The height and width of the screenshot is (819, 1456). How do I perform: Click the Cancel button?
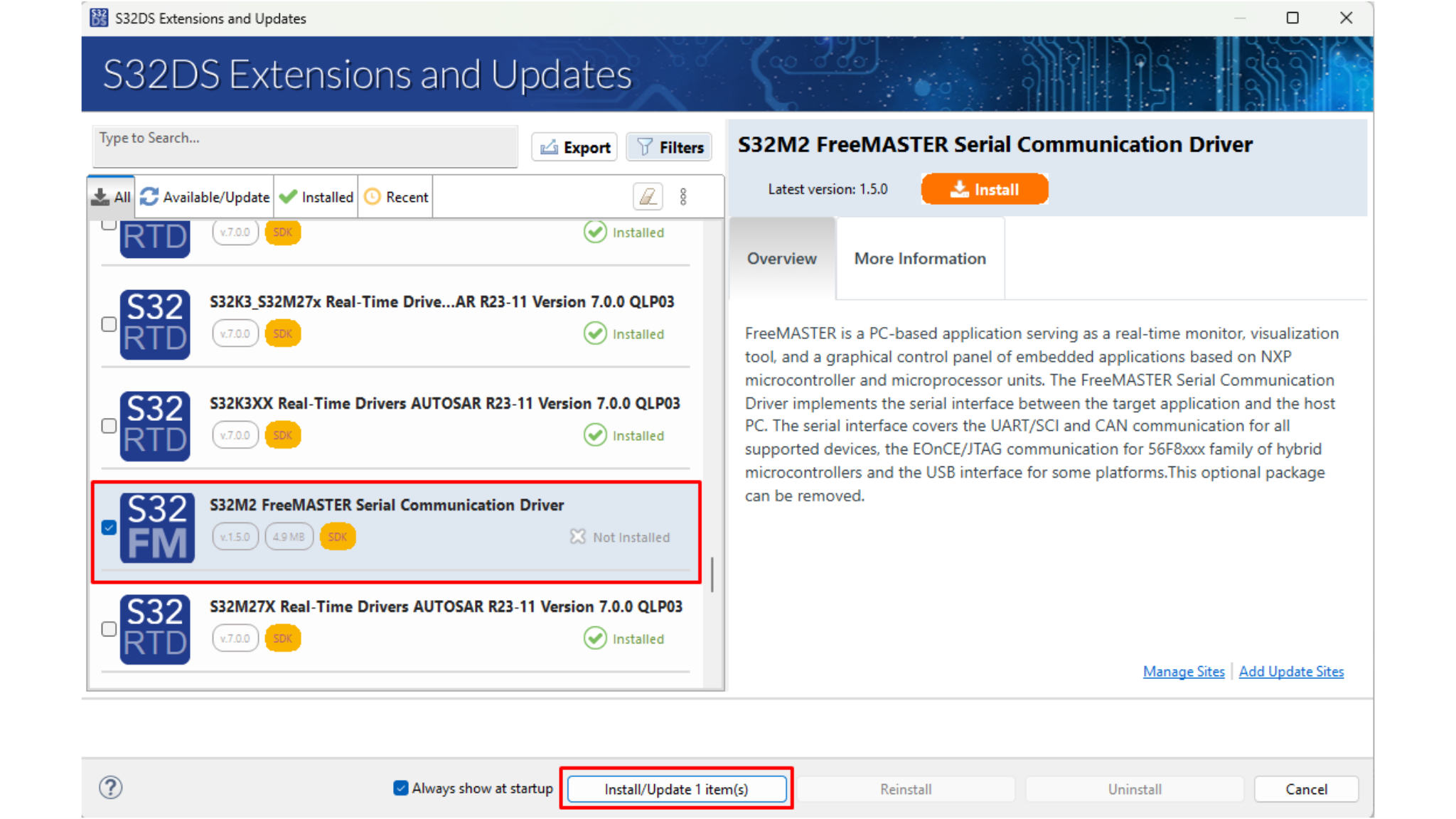(x=1306, y=789)
